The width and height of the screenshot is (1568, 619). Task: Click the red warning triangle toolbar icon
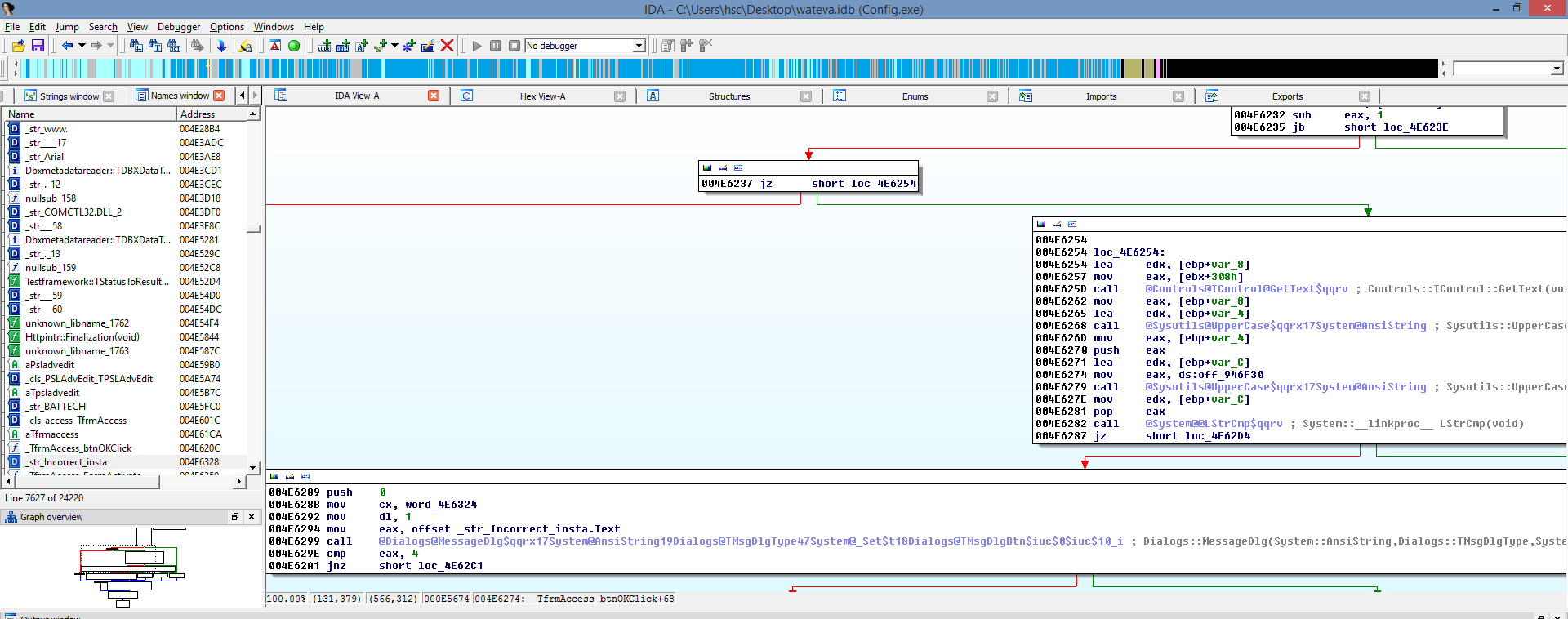pos(275,46)
